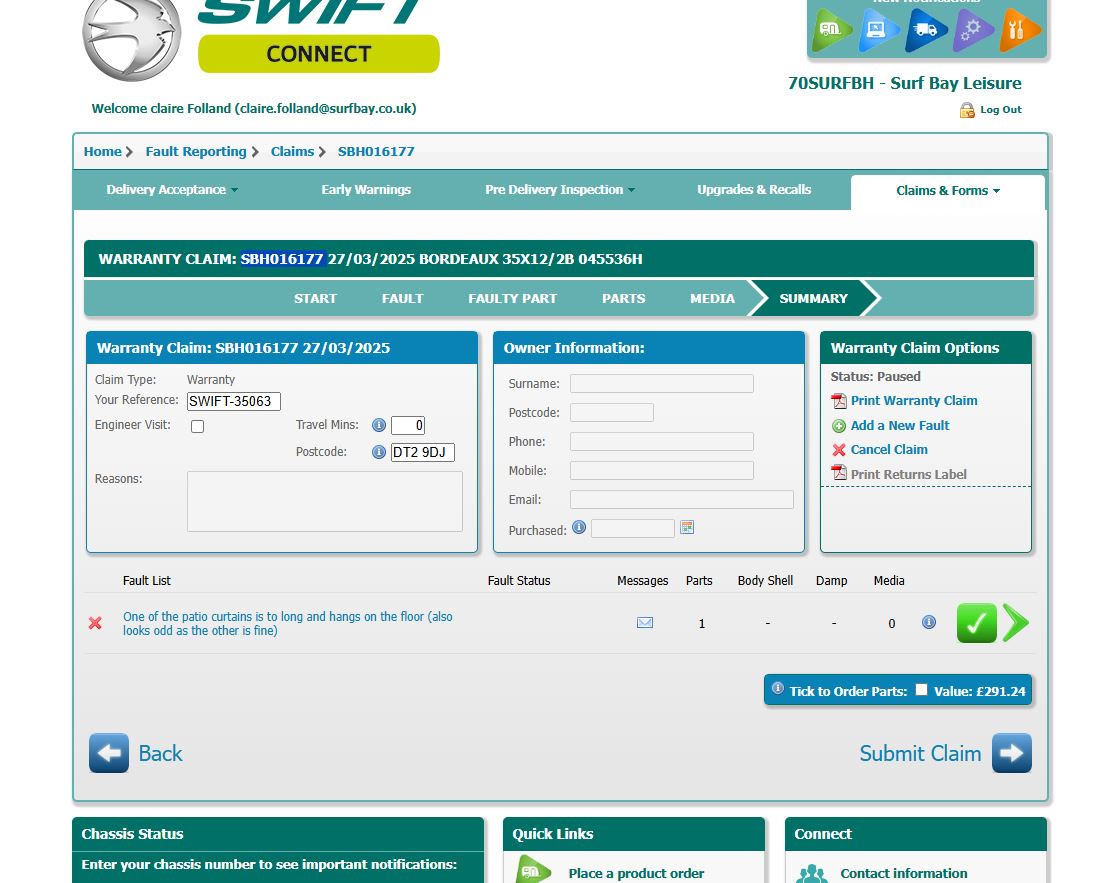Screen dimensions: 1104x883
Task: Click the Travel Mins info icon
Action: pyautogui.click(x=378, y=425)
